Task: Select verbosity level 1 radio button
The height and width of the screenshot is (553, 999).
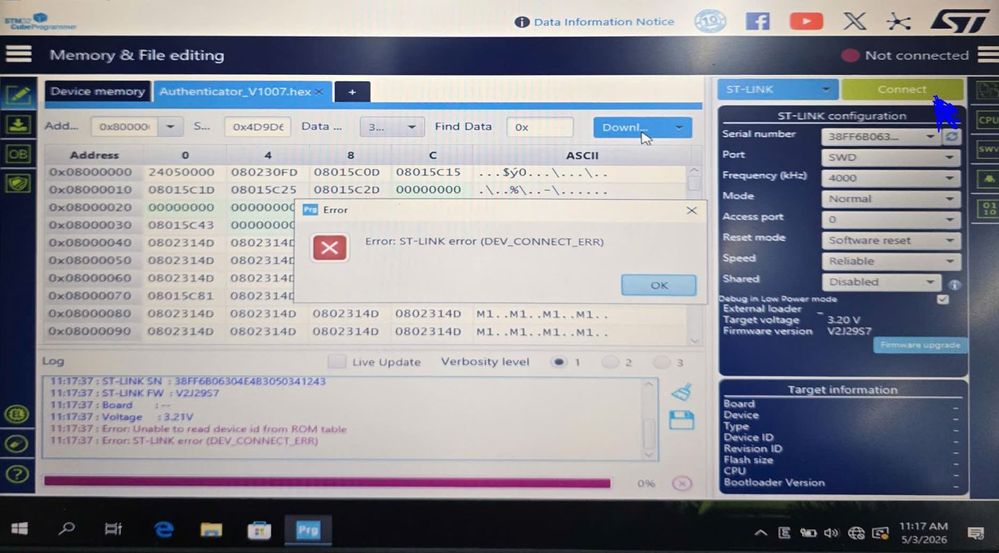Action: tap(559, 362)
